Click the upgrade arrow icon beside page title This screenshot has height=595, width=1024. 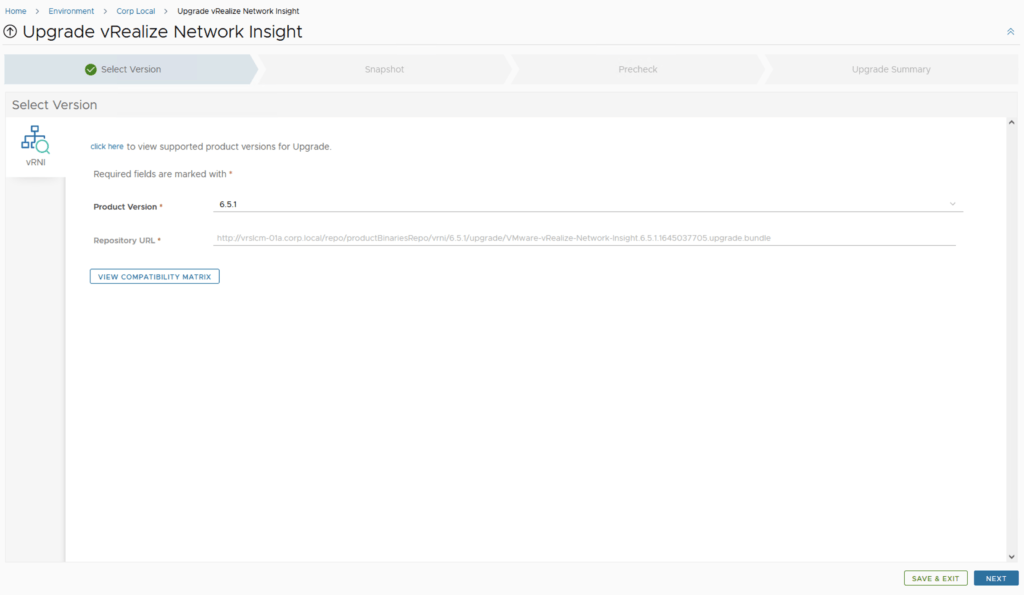pos(11,32)
